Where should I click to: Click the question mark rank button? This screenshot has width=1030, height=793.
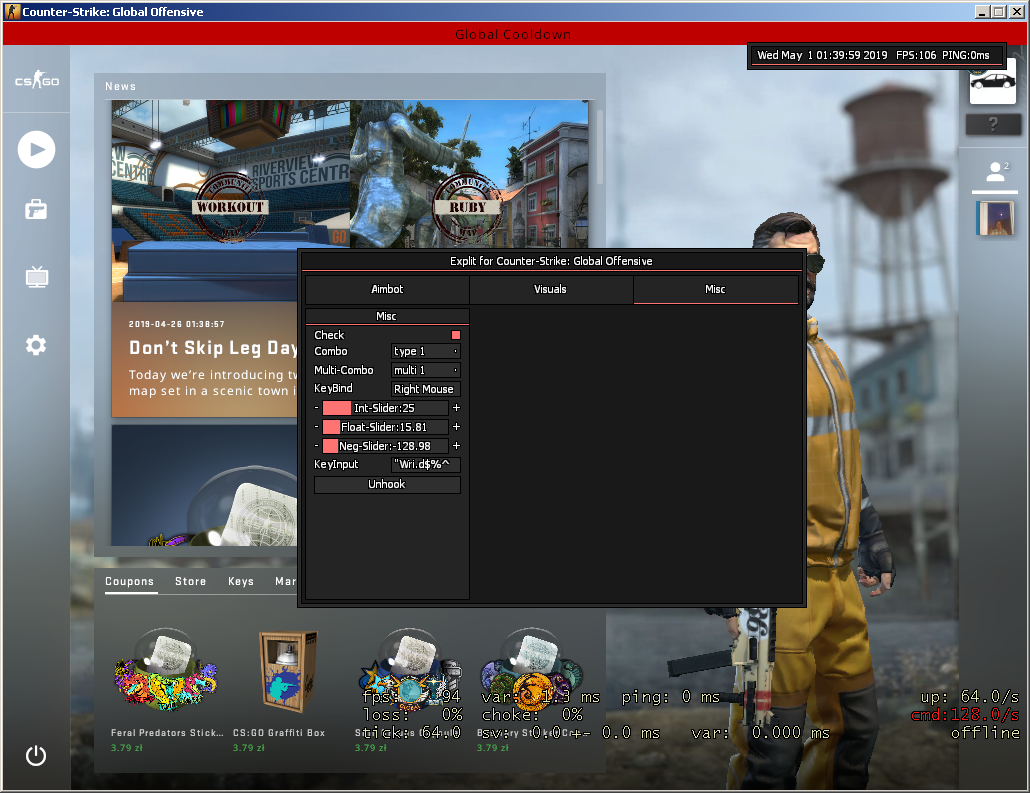pos(993,124)
